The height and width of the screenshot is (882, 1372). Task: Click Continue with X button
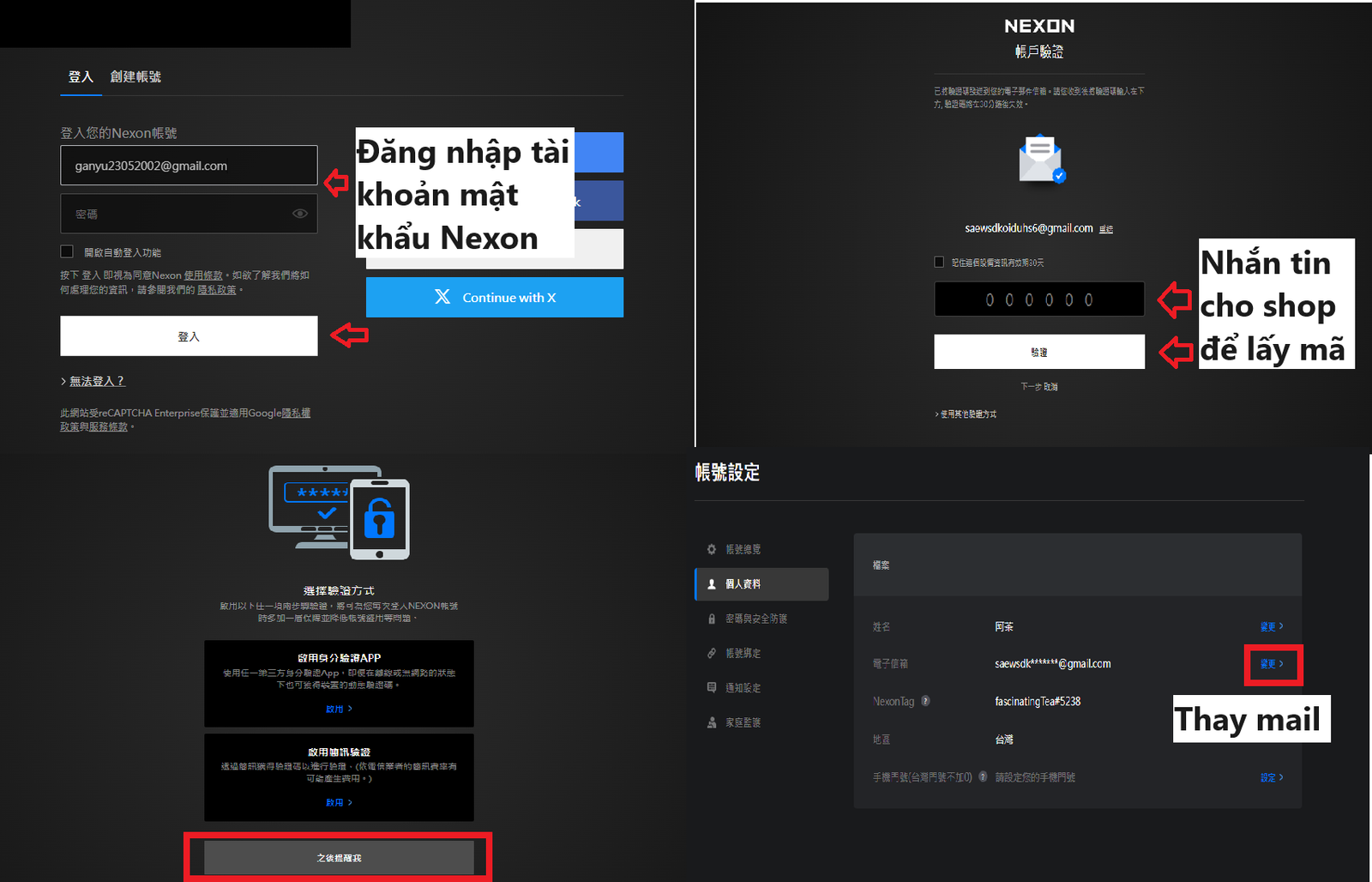495,297
